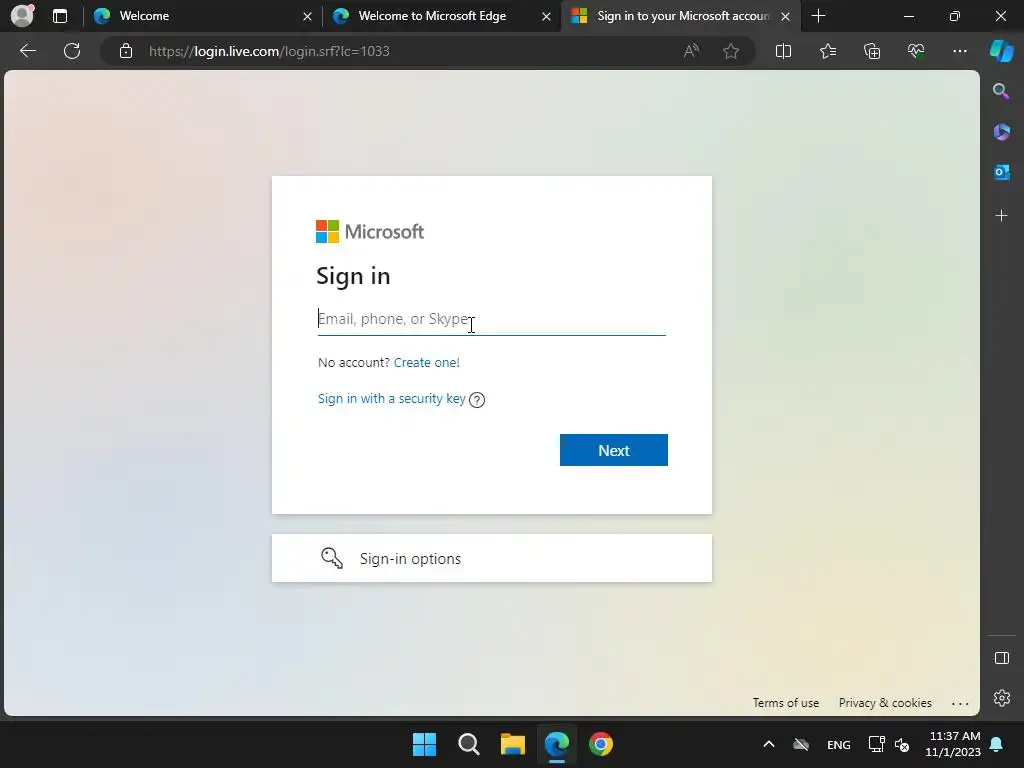
Task: Close the Welcome to Microsoft Edge tab
Action: tap(546, 16)
